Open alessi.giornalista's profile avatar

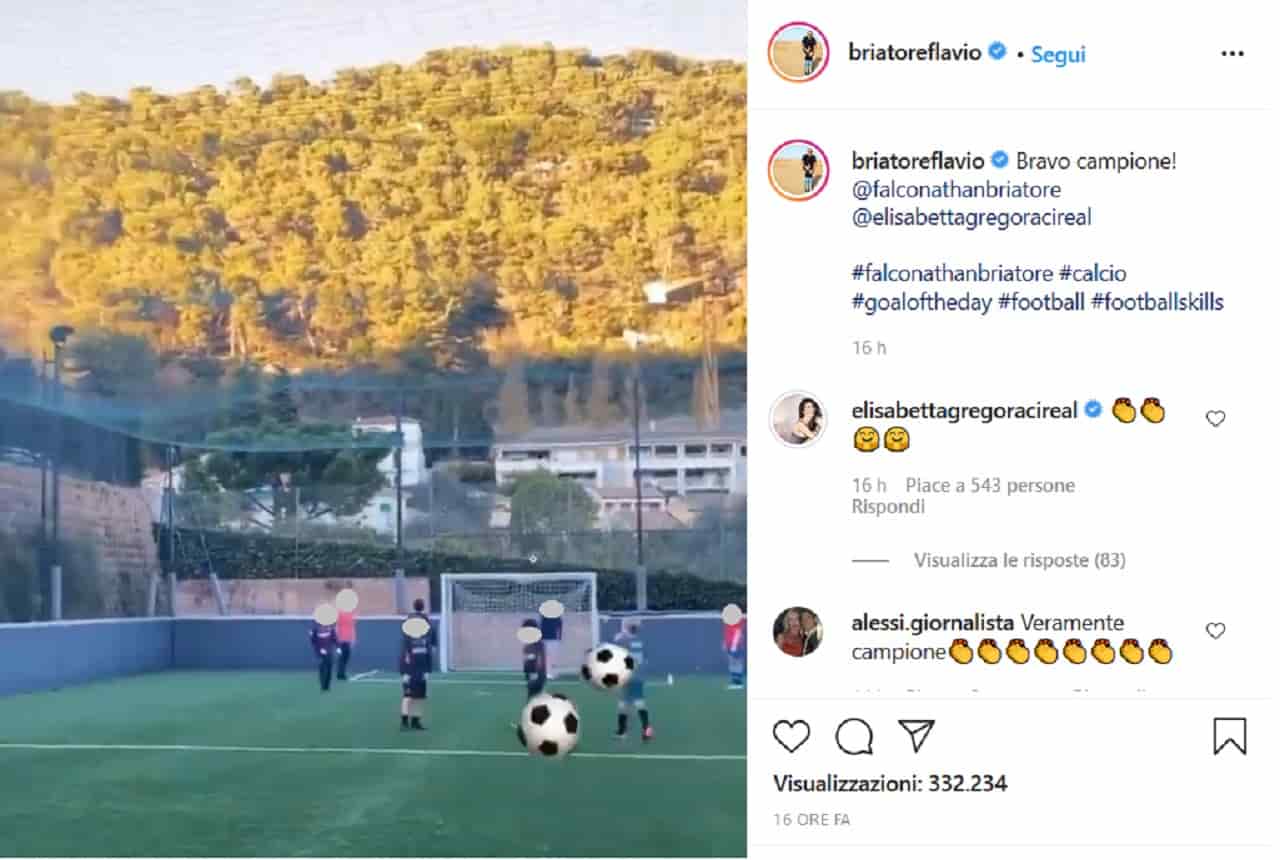(x=798, y=631)
